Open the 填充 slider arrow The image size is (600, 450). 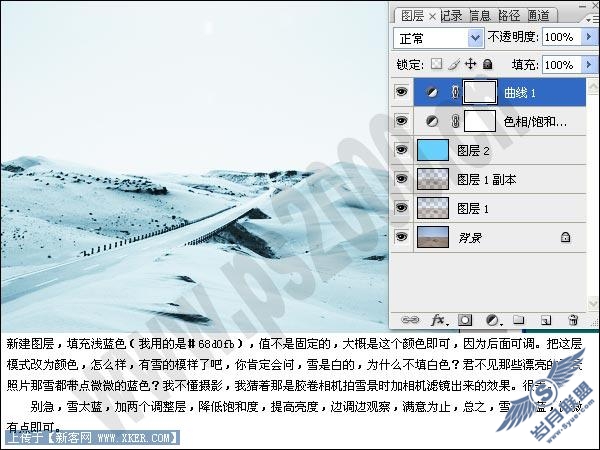[589, 64]
